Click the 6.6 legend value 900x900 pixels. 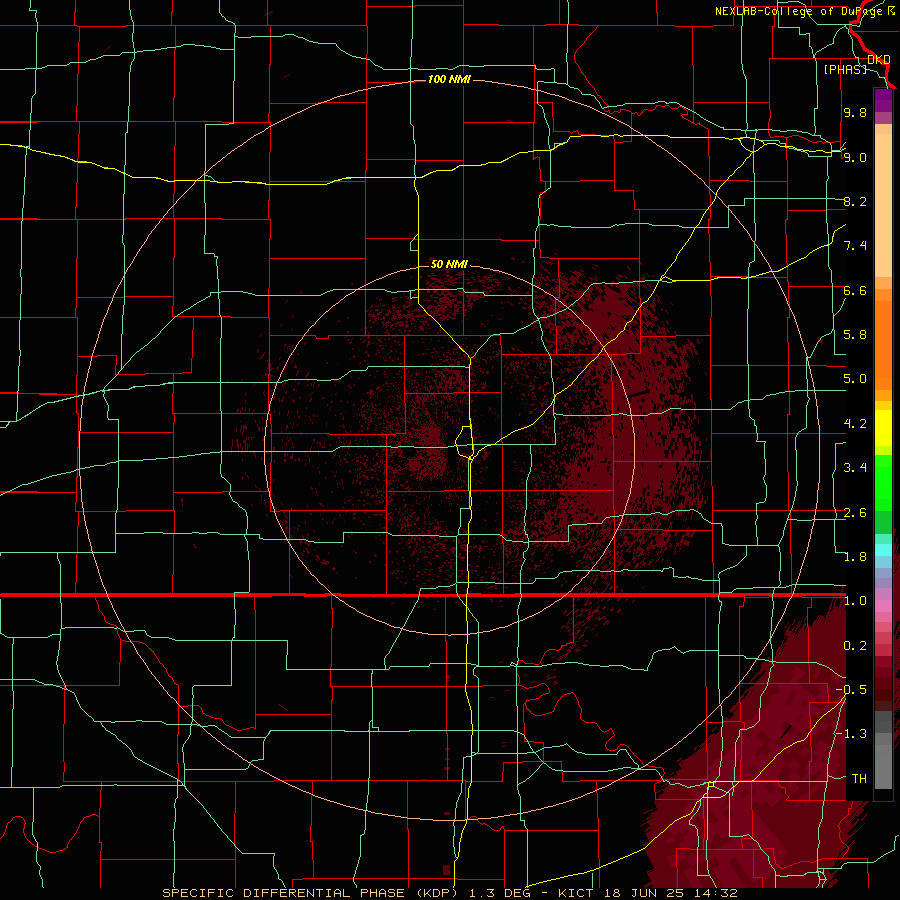pyautogui.click(x=855, y=290)
